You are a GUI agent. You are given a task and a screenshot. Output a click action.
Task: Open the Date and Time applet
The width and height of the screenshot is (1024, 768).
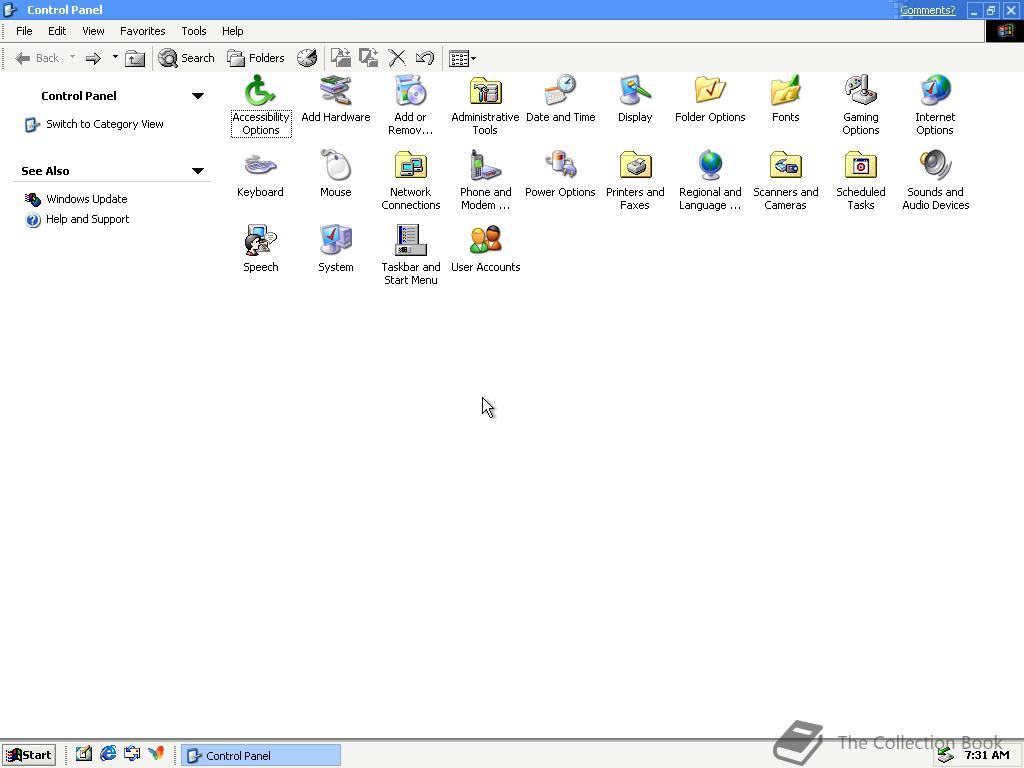560,99
